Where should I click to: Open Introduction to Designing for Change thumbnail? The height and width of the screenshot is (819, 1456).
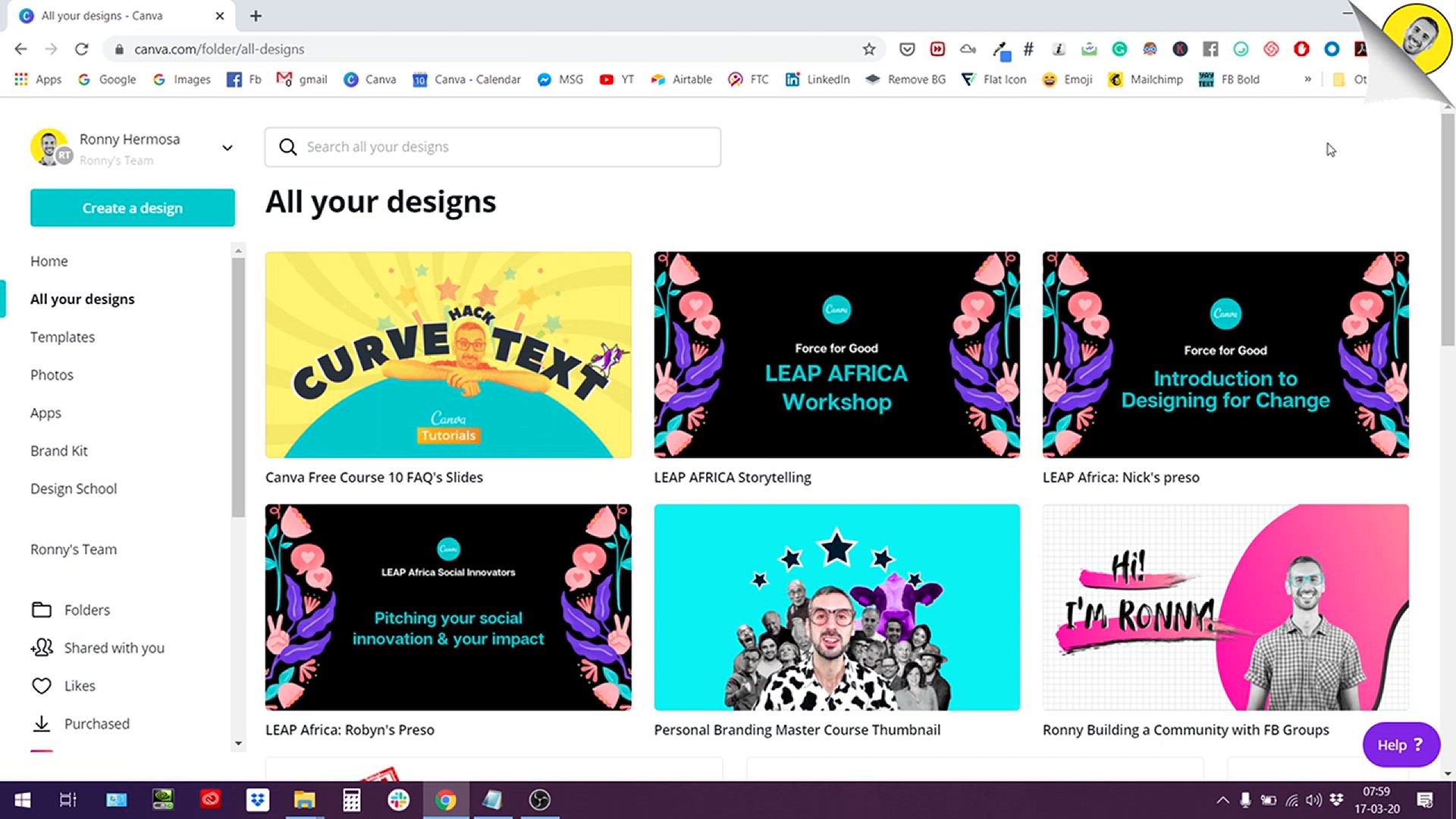pyautogui.click(x=1225, y=355)
